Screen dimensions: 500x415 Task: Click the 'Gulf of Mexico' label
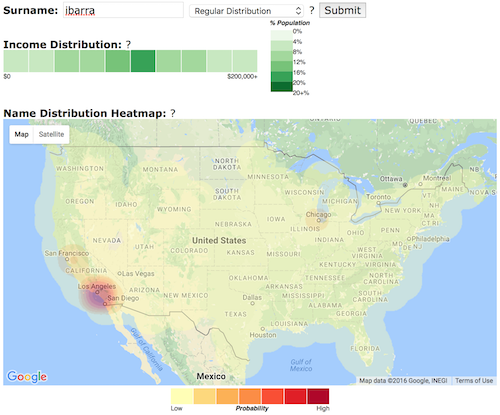pyautogui.click(x=301, y=365)
